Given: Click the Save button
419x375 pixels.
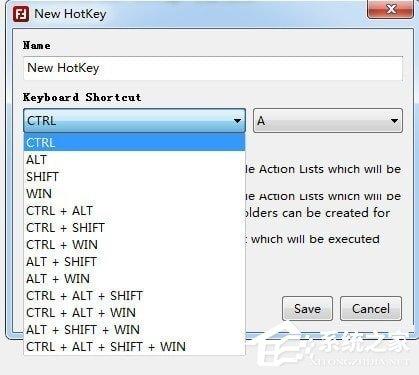Looking at the screenshot, I should coord(307,309).
